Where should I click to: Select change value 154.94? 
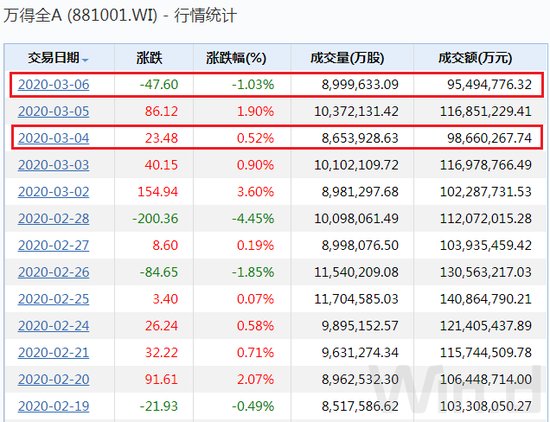(158, 192)
